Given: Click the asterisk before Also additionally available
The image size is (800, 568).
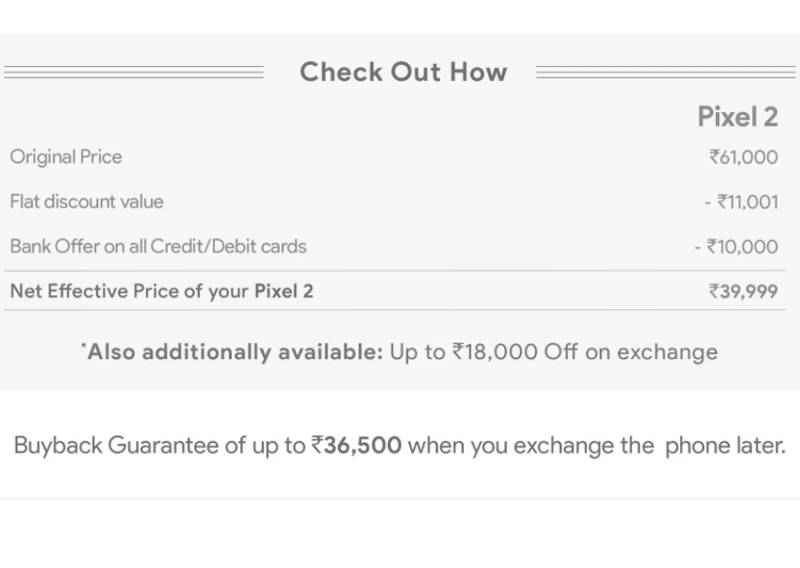Looking at the screenshot, I should point(83,347).
